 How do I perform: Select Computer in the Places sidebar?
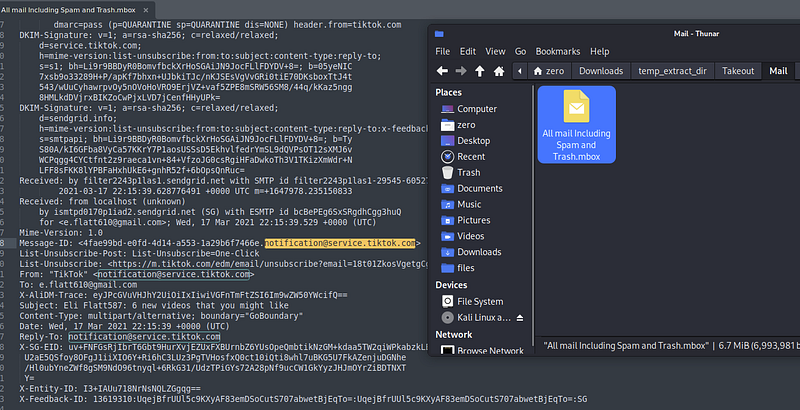coord(476,109)
